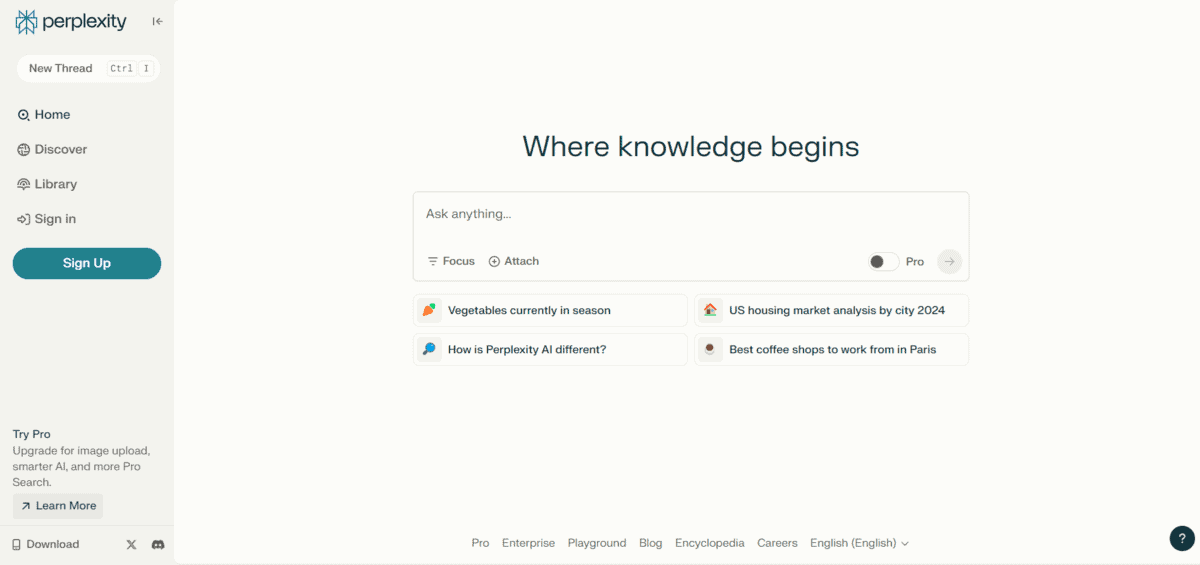Click the Learn More button
The image size is (1200, 565).
[58, 506]
